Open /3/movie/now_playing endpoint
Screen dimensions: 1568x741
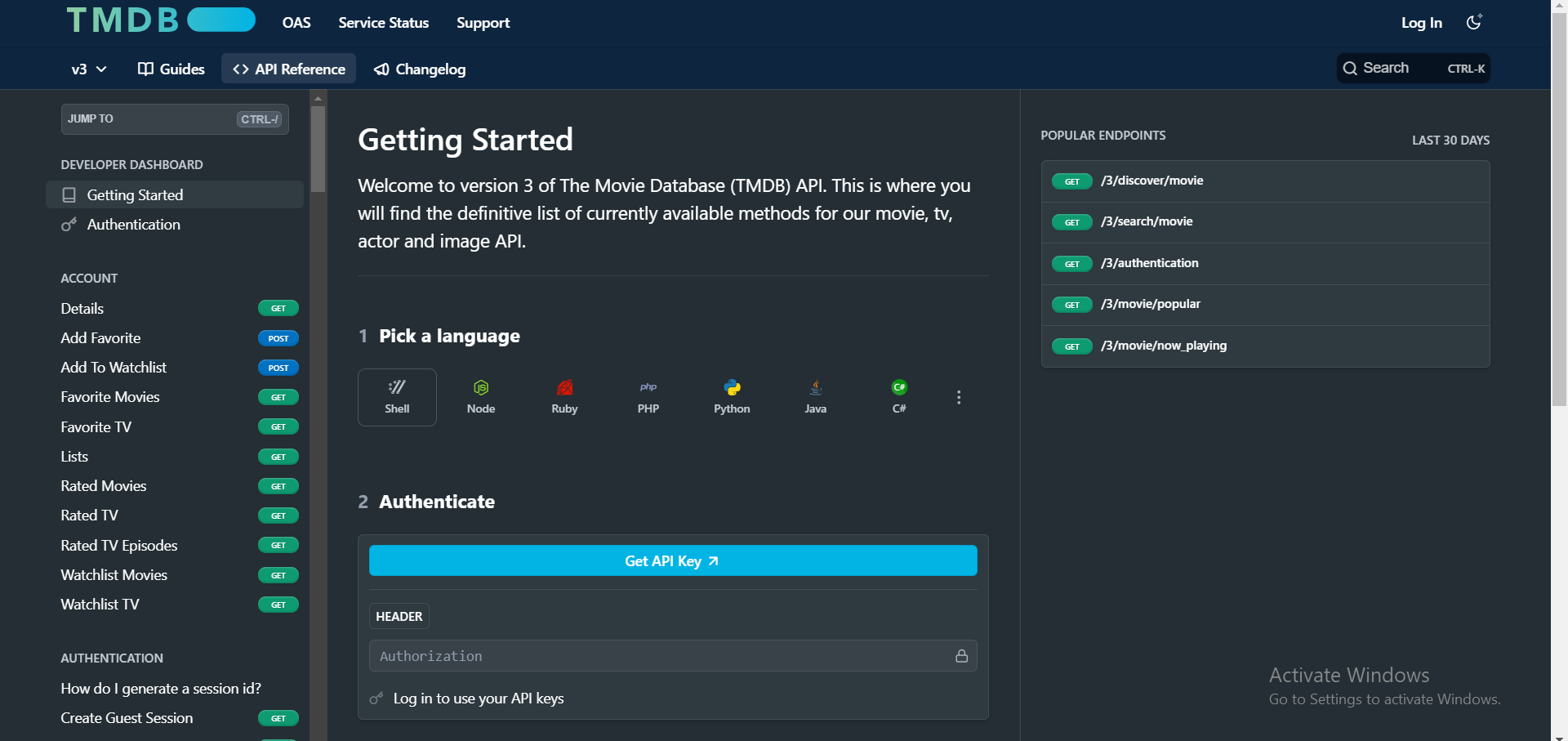(1265, 346)
